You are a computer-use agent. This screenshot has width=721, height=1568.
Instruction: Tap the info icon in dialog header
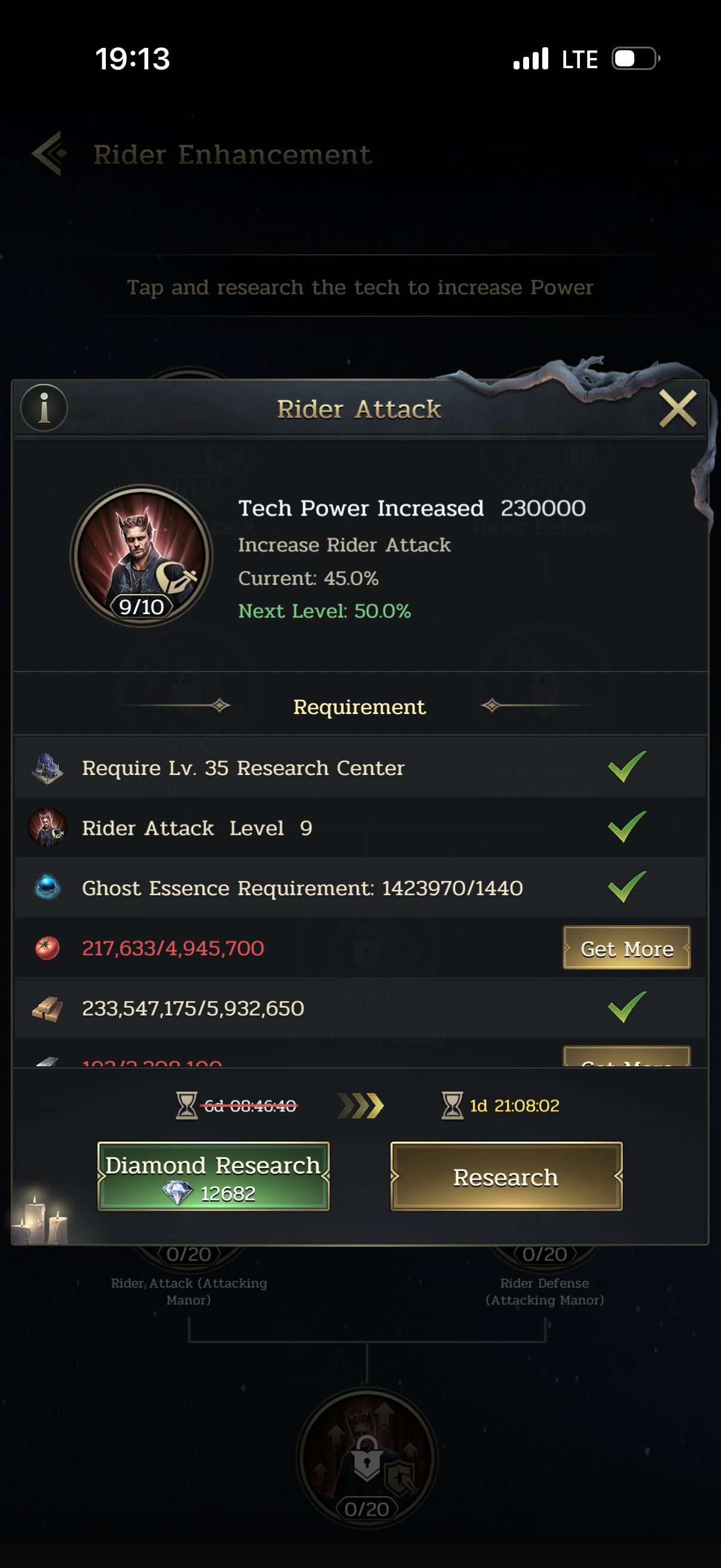coord(44,408)
